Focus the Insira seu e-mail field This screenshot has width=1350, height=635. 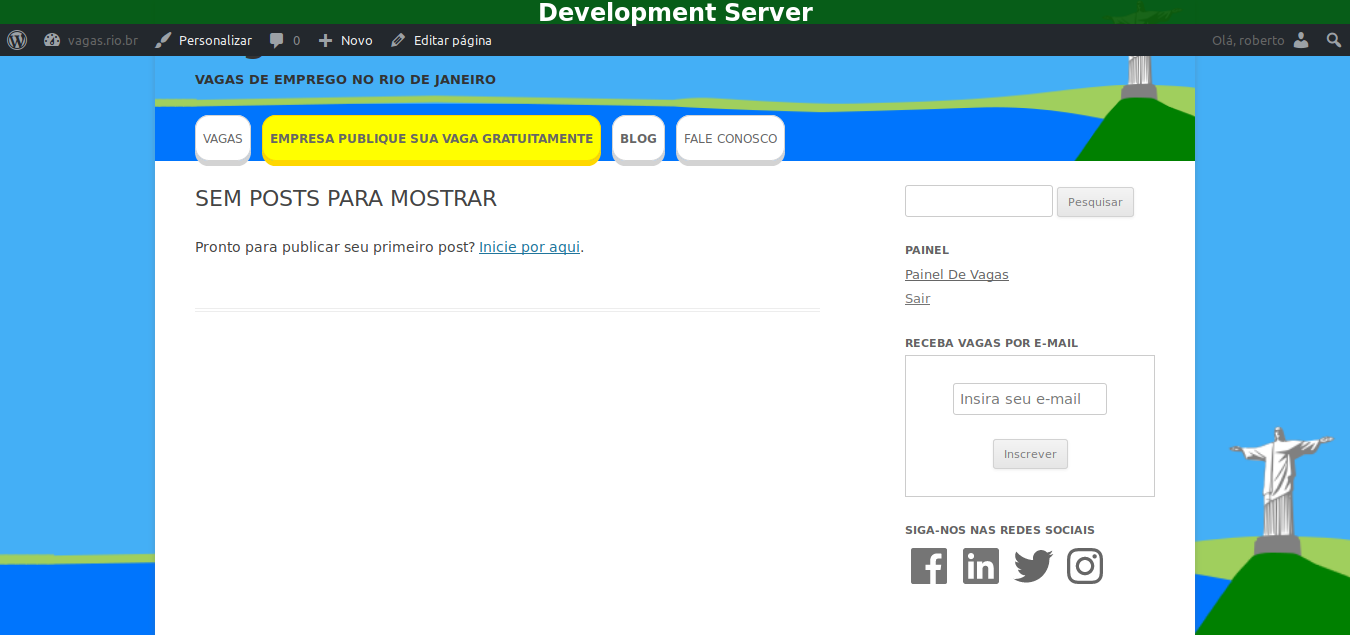pyautogui.click(x=1030, y=399)
